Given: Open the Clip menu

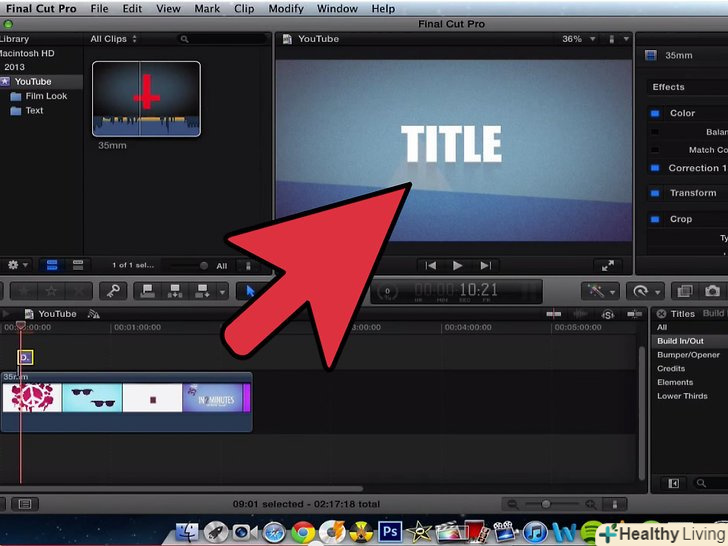Looking at the screenshot, I should click(x=244, y=9).
